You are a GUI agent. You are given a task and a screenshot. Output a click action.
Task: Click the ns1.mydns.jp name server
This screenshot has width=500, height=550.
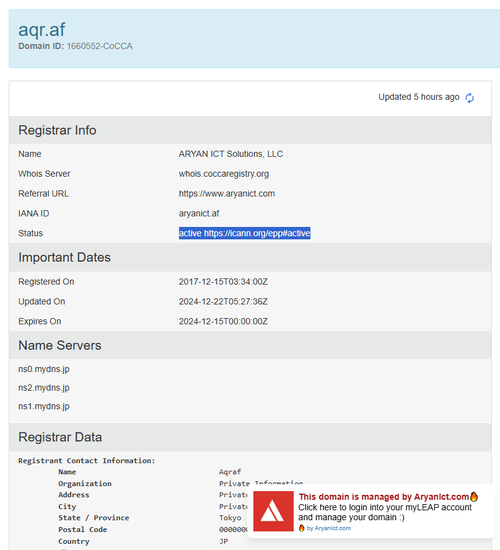pos(44,407)
